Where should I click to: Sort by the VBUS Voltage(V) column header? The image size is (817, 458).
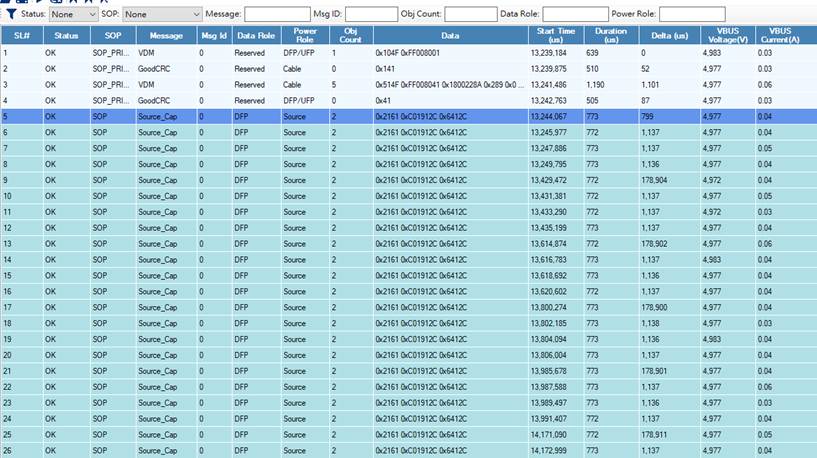[x=728, y=35]
